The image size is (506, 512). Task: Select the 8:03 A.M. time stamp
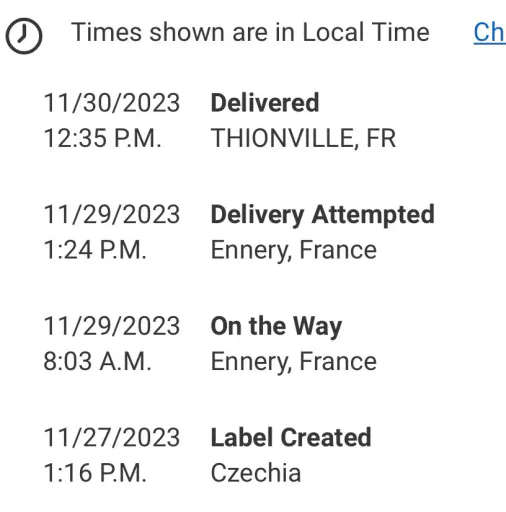[97, 361]
